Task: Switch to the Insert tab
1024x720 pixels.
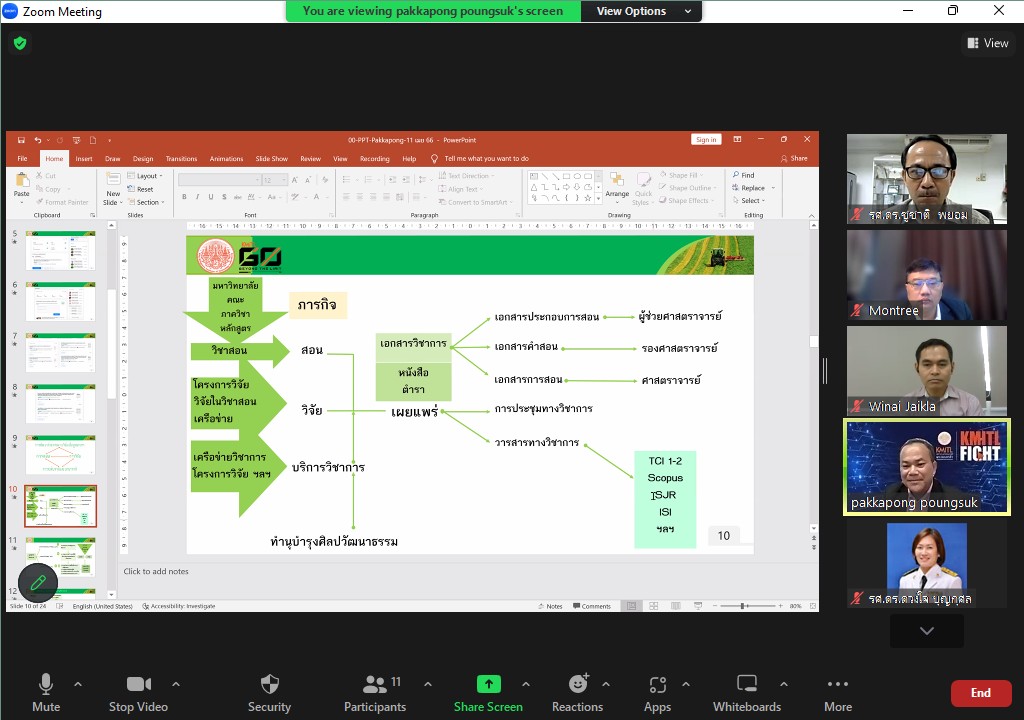Action: point(84,159)
